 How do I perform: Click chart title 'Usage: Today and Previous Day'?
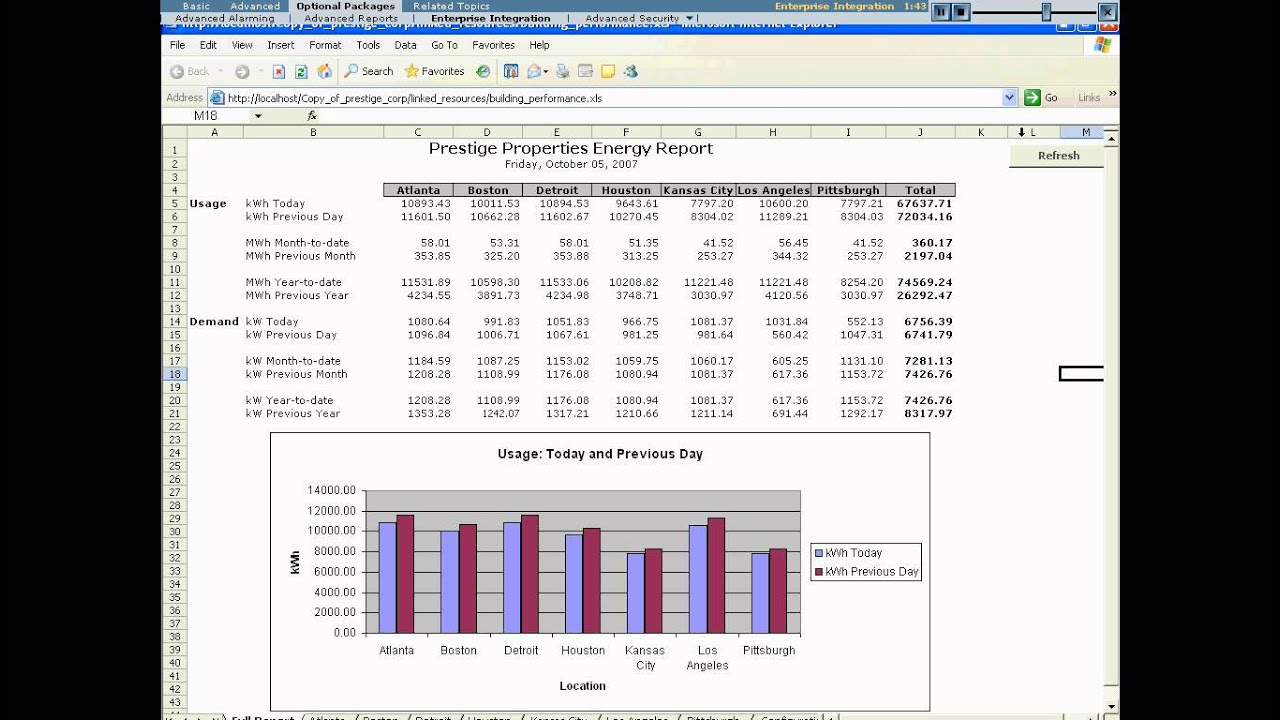click(x=600, y=454)
